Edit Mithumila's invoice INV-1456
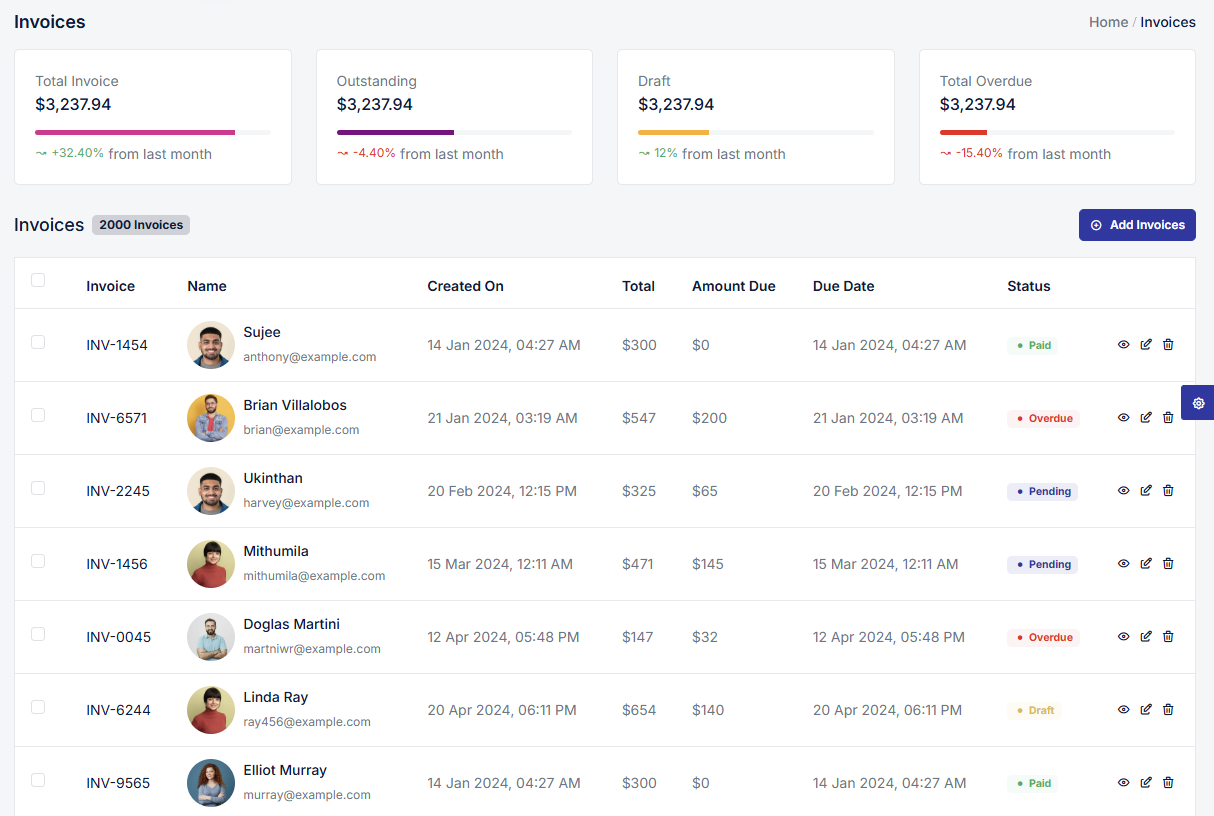This screenshot has height=816, width=1214. pyautogui.click(x=1146, y=563)
